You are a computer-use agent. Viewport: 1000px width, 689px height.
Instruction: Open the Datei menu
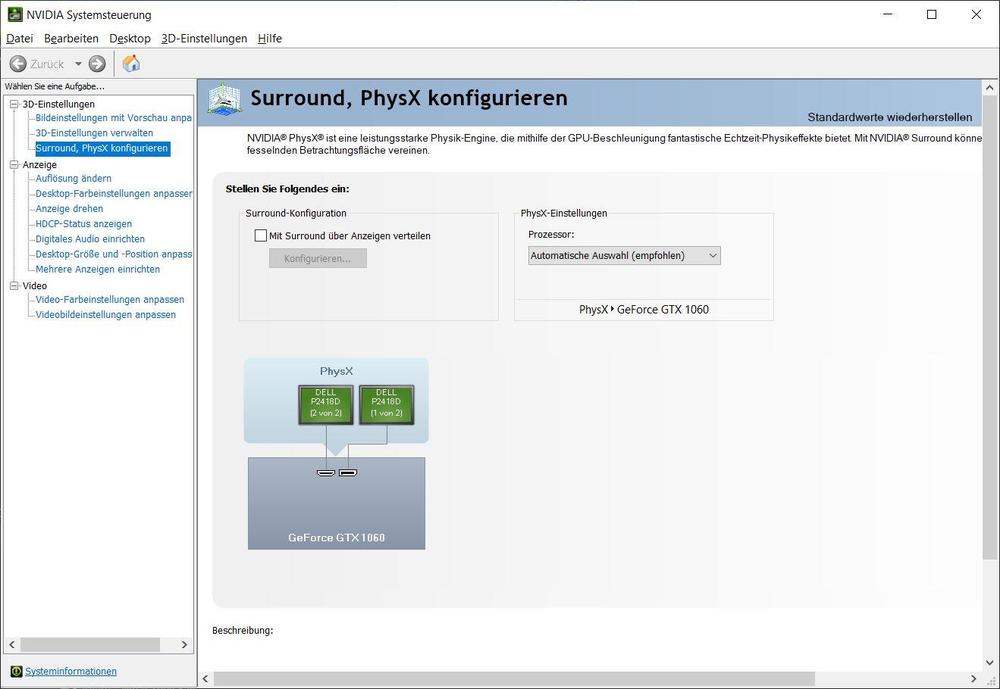(x=20, y=38)
